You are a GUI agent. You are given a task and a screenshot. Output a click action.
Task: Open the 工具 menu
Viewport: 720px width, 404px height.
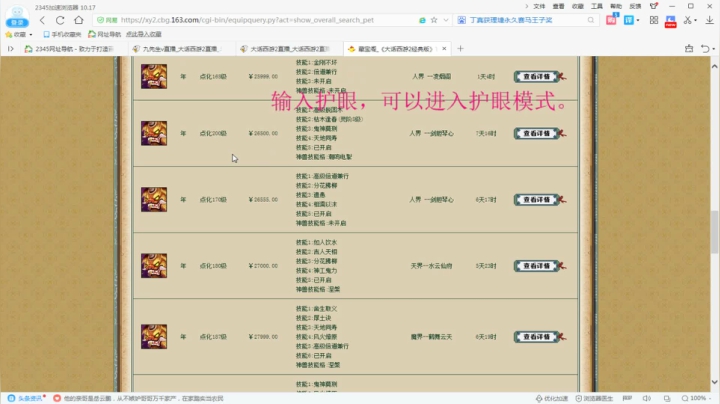597,6
